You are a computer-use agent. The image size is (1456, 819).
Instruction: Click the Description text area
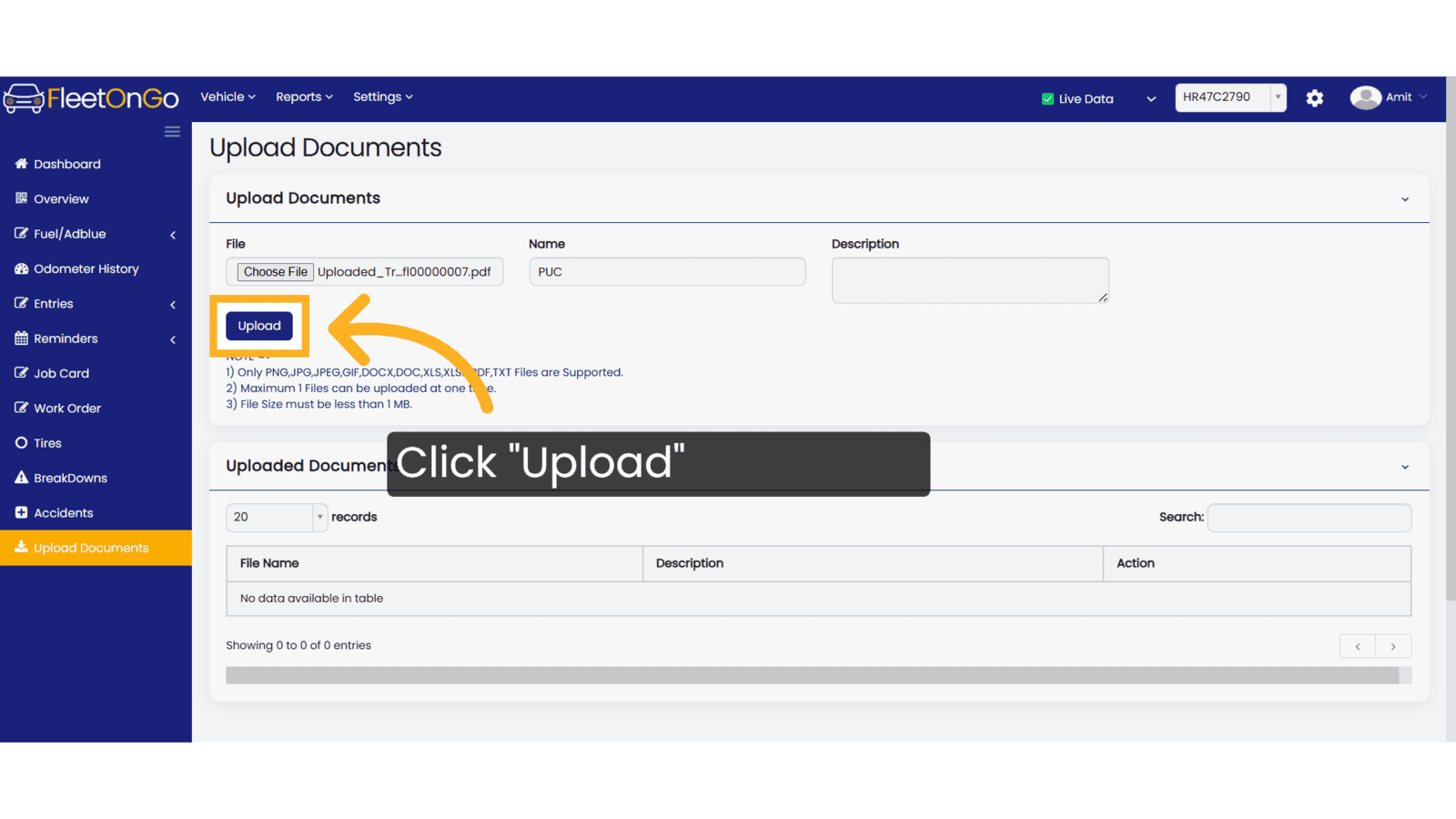(970, 280)
